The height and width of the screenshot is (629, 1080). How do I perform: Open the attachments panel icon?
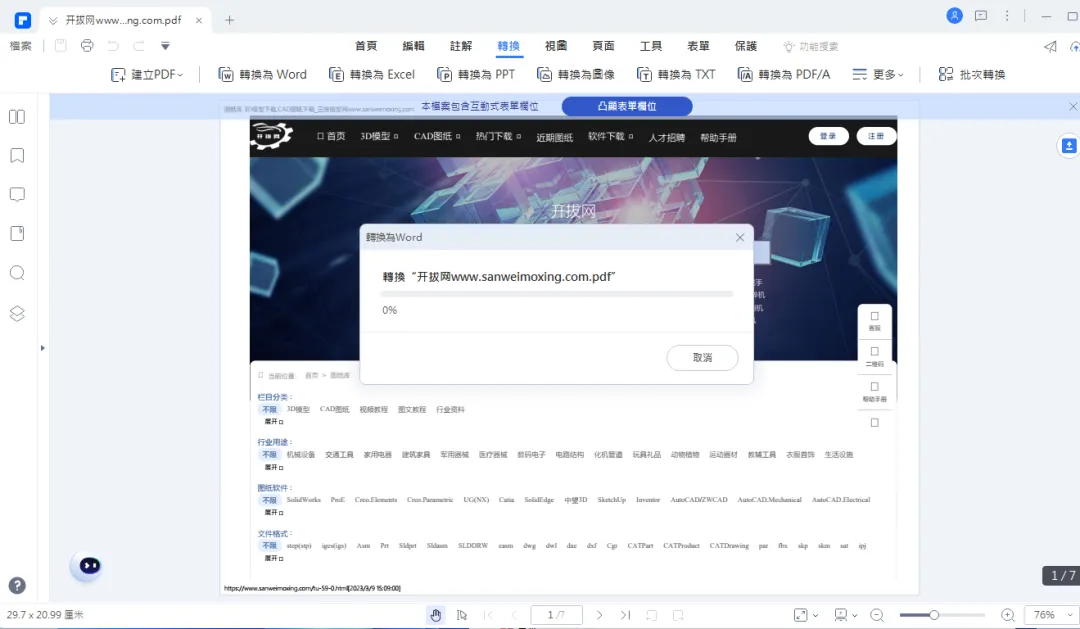(x=17, y=234)
